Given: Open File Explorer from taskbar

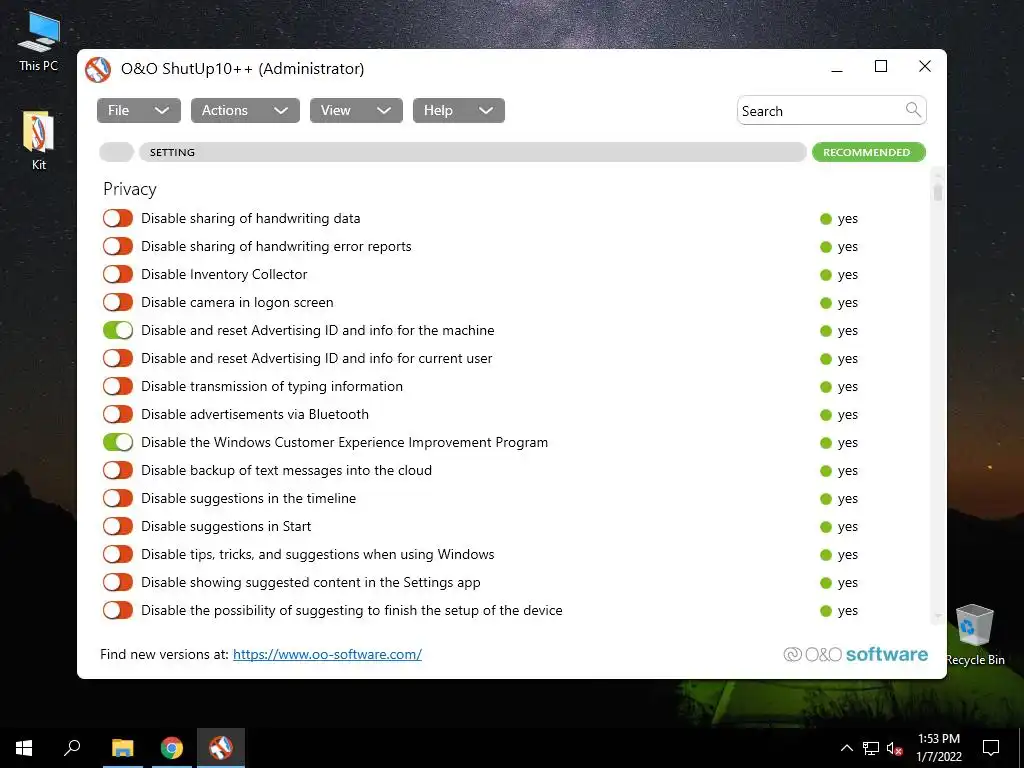Looking at the screenshot, I should [122, 748].
